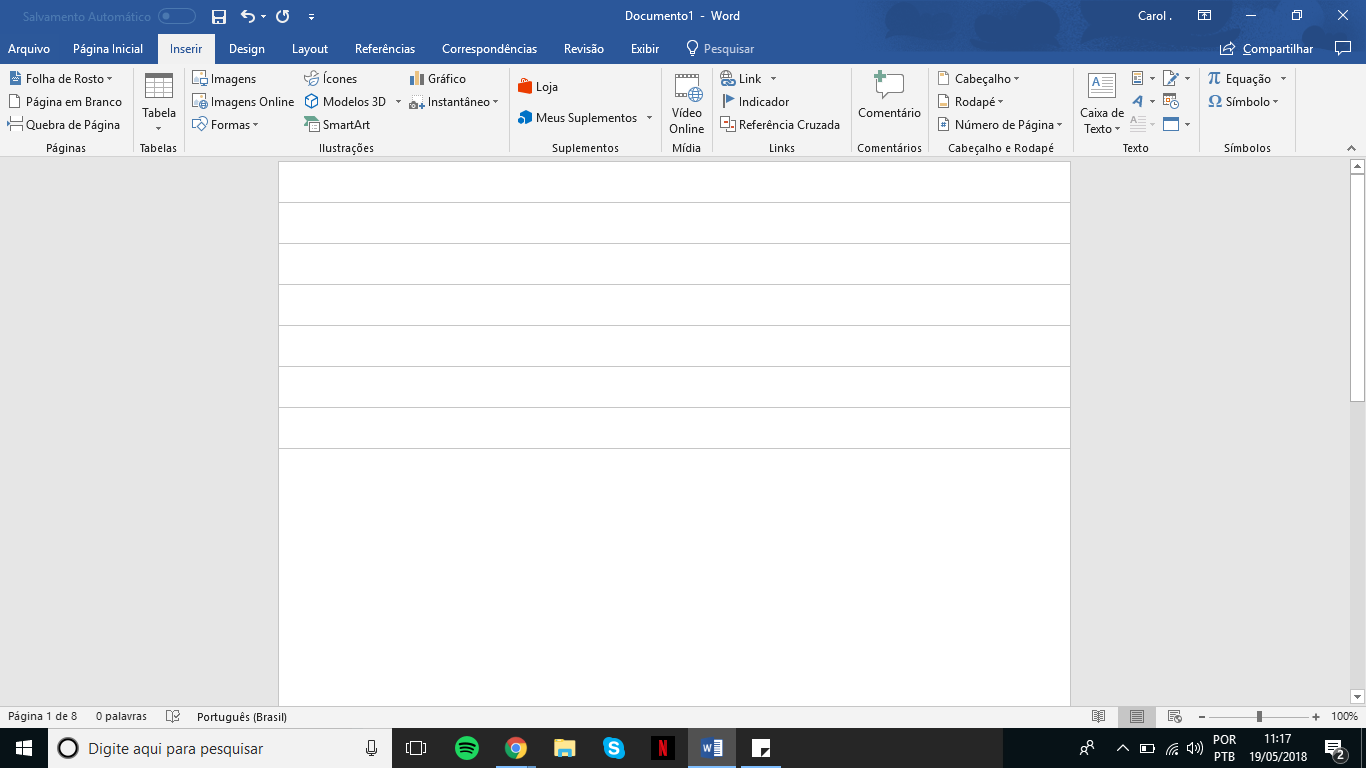
Task: Click the Modelos 3D button
Action: 346,101
